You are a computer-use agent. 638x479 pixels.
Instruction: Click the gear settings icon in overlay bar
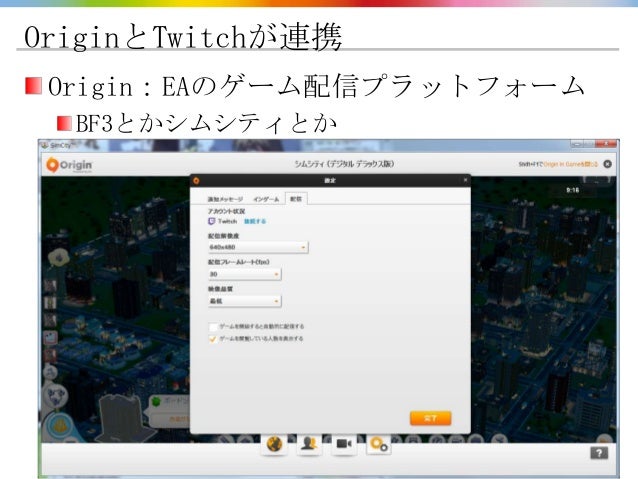[x=379, y=444]
